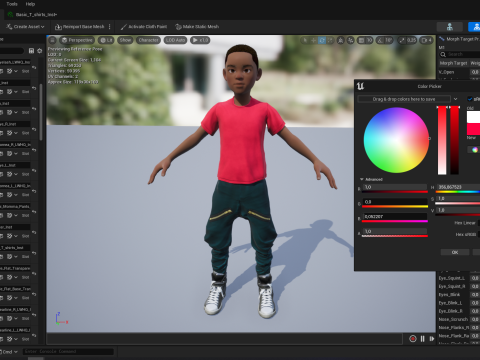480x360 pixels.
Task: Click the value brightness vertical slider
Action: [x=455, y=140]
